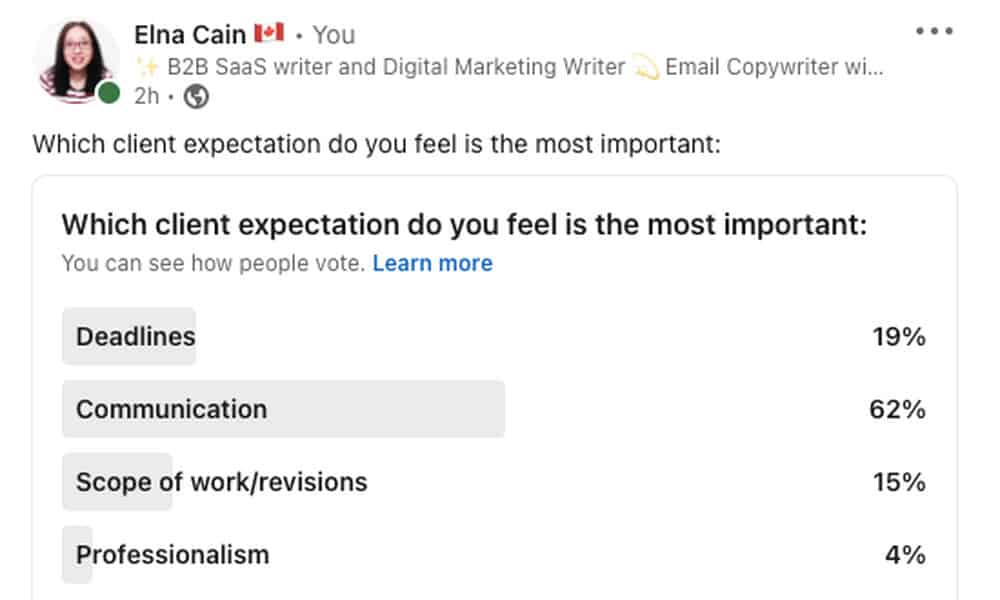Click the shooting star emoji in headline
The width and height of the screenshot is (1000, 600).
click(x=646, y=67)
